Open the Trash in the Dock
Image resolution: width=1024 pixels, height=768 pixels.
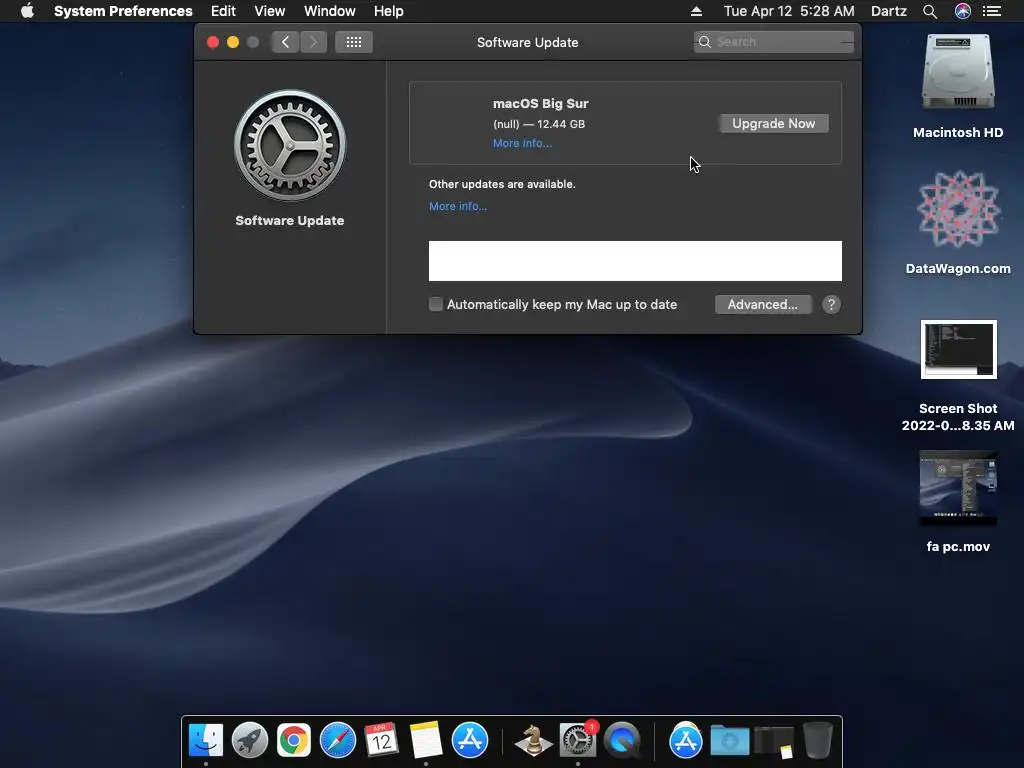point(818,741)
